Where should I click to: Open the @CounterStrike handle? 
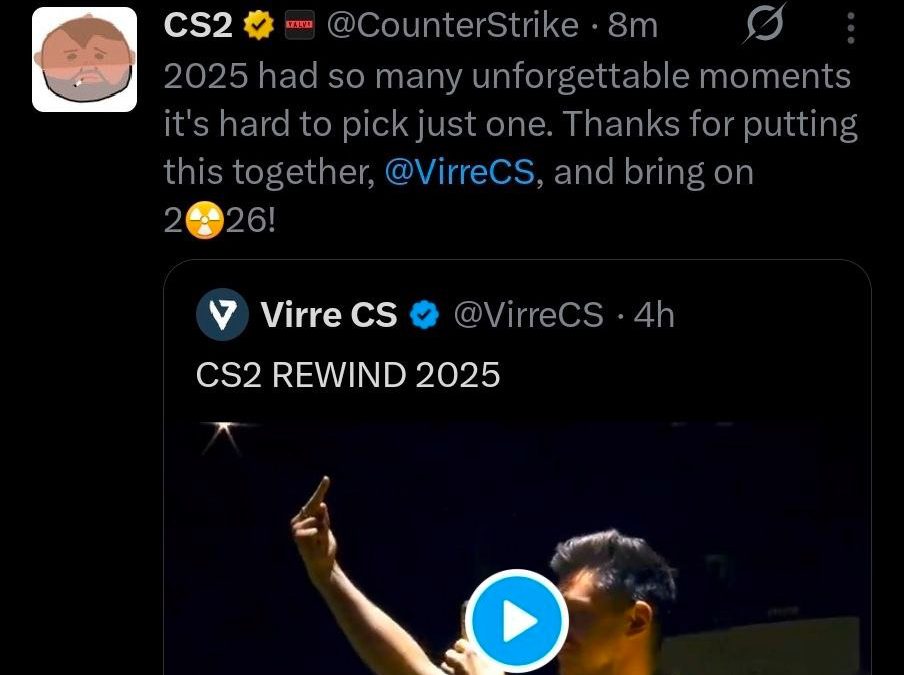point(452,26)
